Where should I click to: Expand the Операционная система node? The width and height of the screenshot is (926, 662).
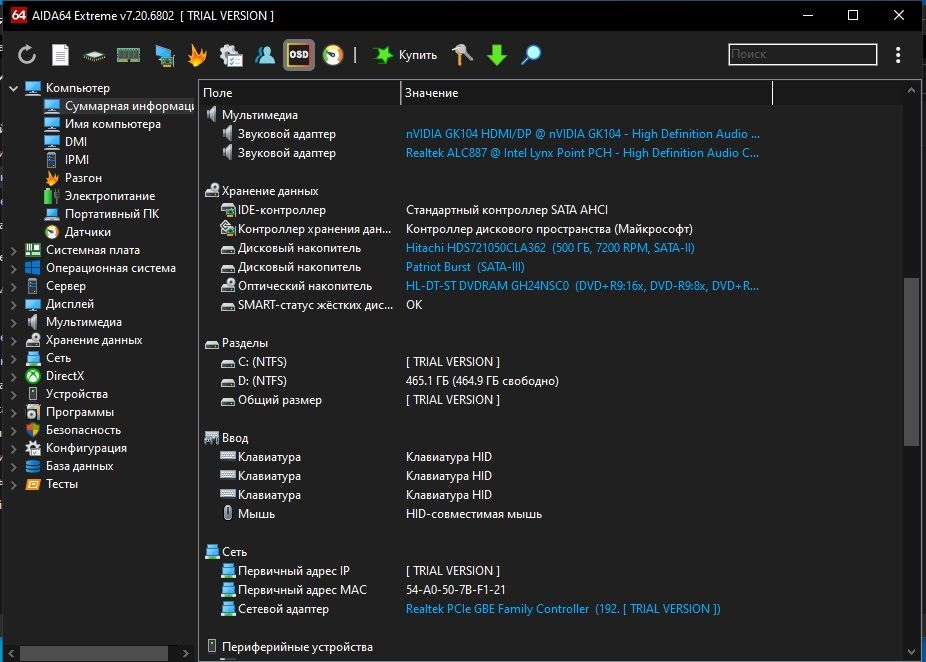[x=14, y=268]
